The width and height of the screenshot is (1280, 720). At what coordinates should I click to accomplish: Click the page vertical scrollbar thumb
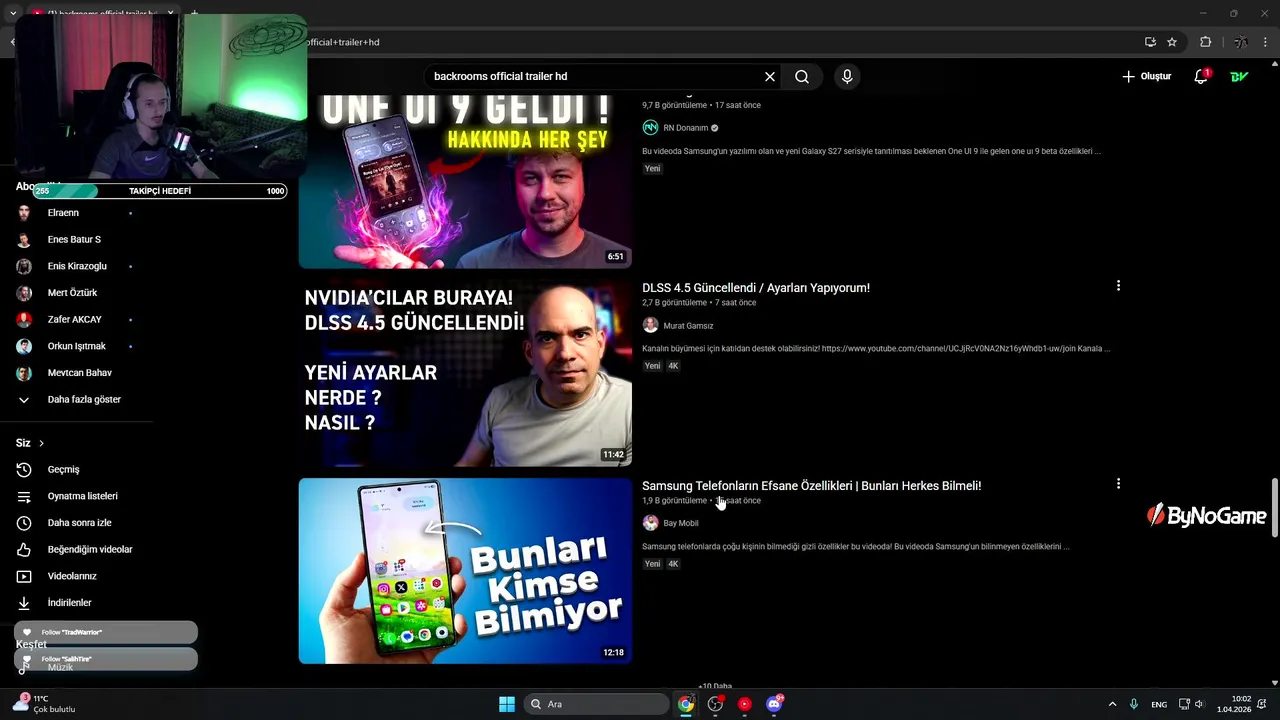(1274, 508)
